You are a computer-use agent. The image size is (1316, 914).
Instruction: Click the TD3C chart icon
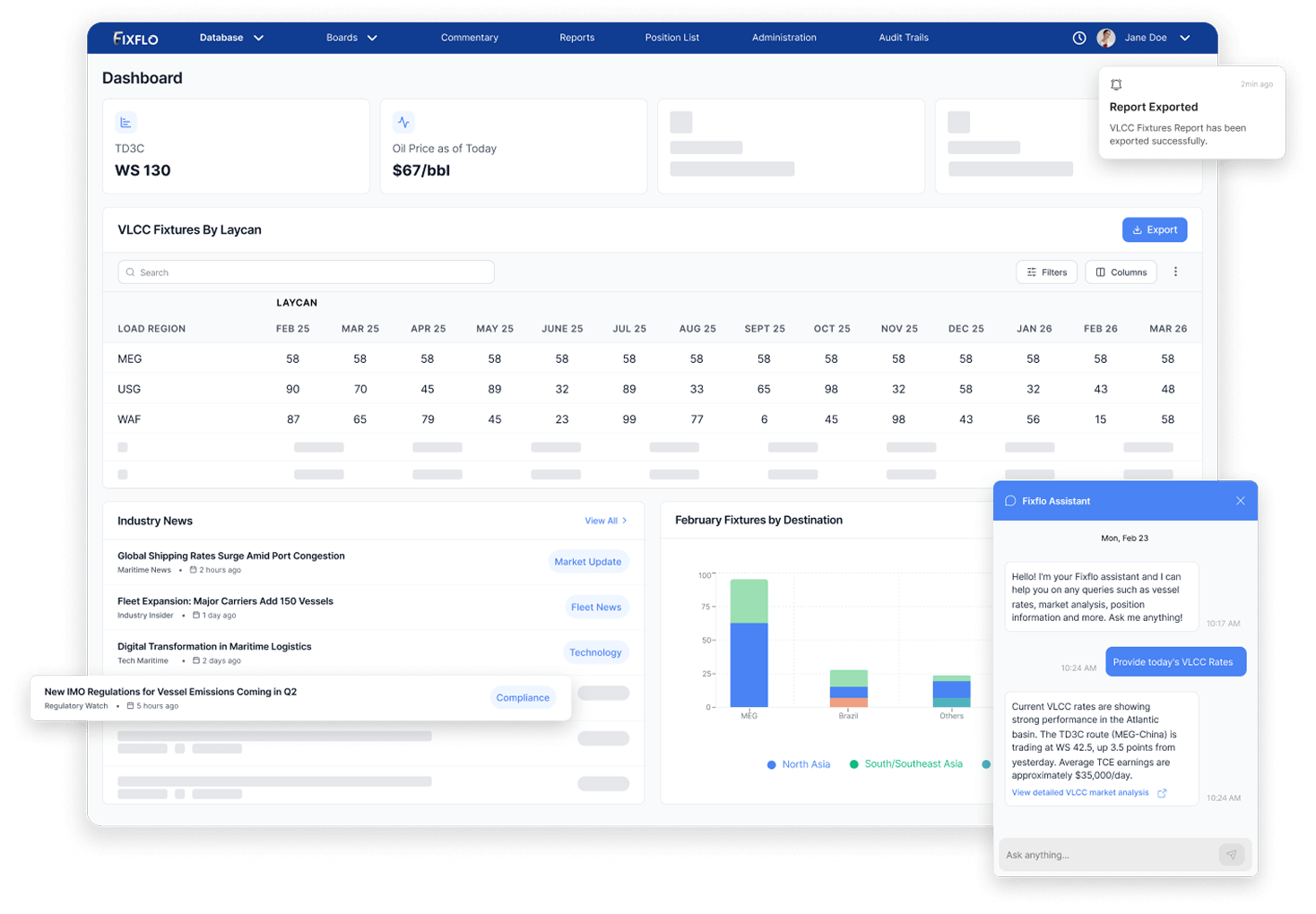point(126,123)
